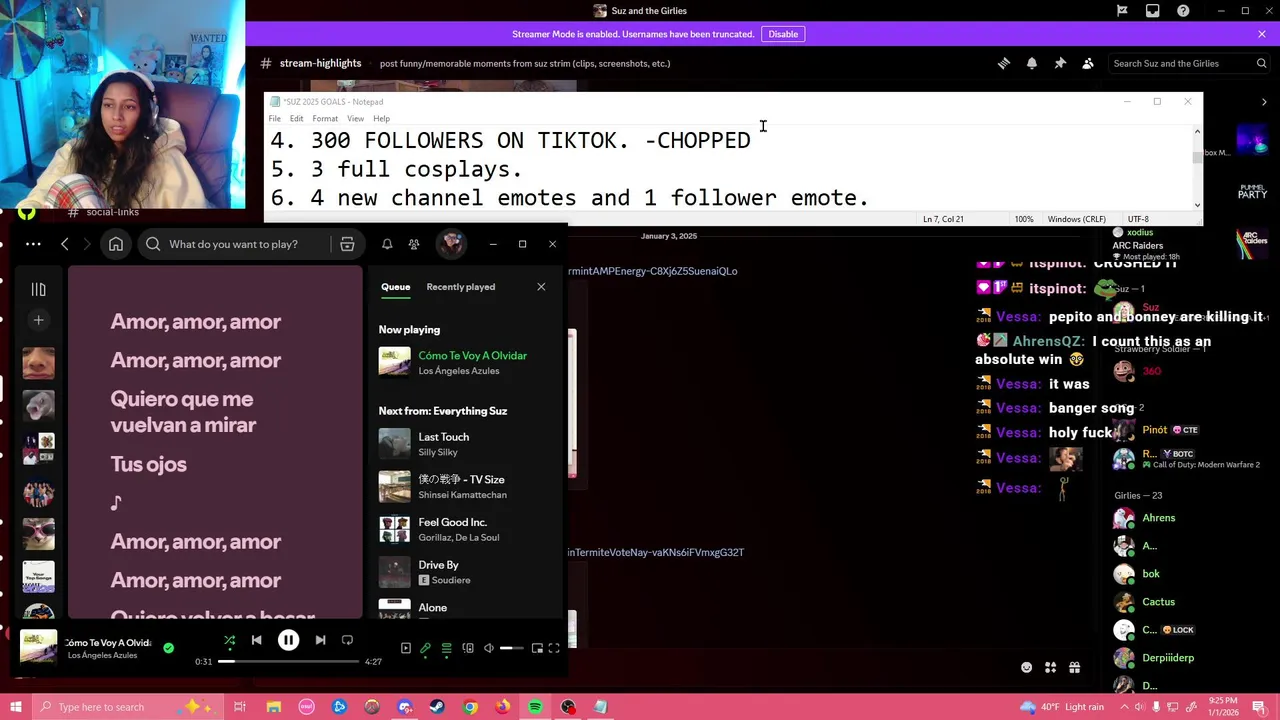The image size is (1280, 720).
Task: Open first playlist thumbnail in Spotify library
Action: point(38,363)
